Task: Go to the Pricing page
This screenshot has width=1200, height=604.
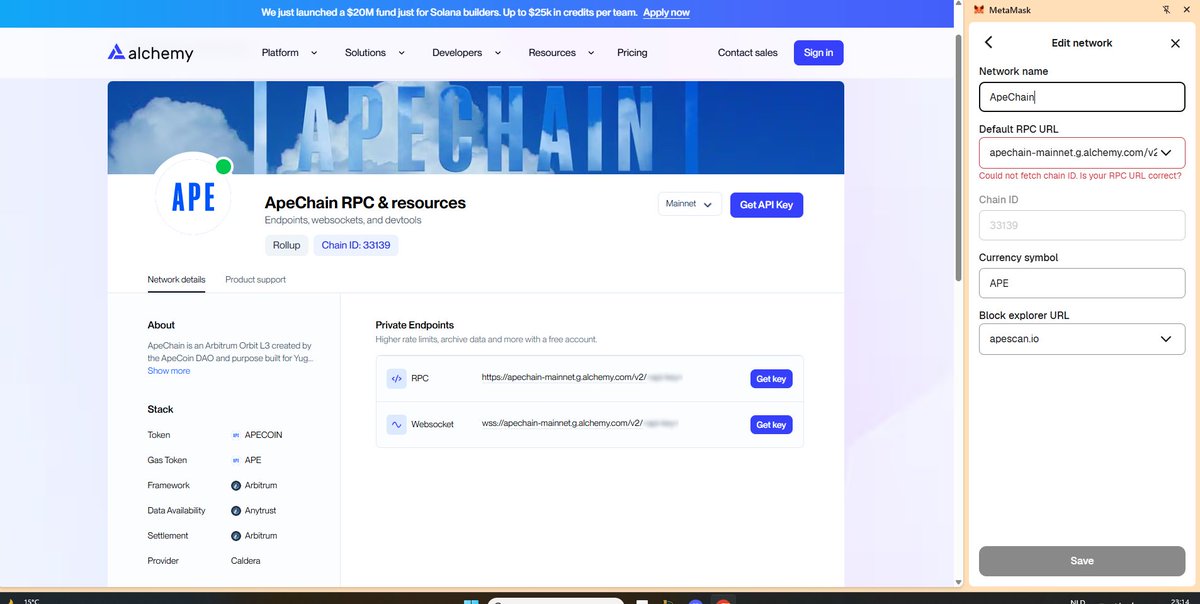Action: (x=632, y=53)
